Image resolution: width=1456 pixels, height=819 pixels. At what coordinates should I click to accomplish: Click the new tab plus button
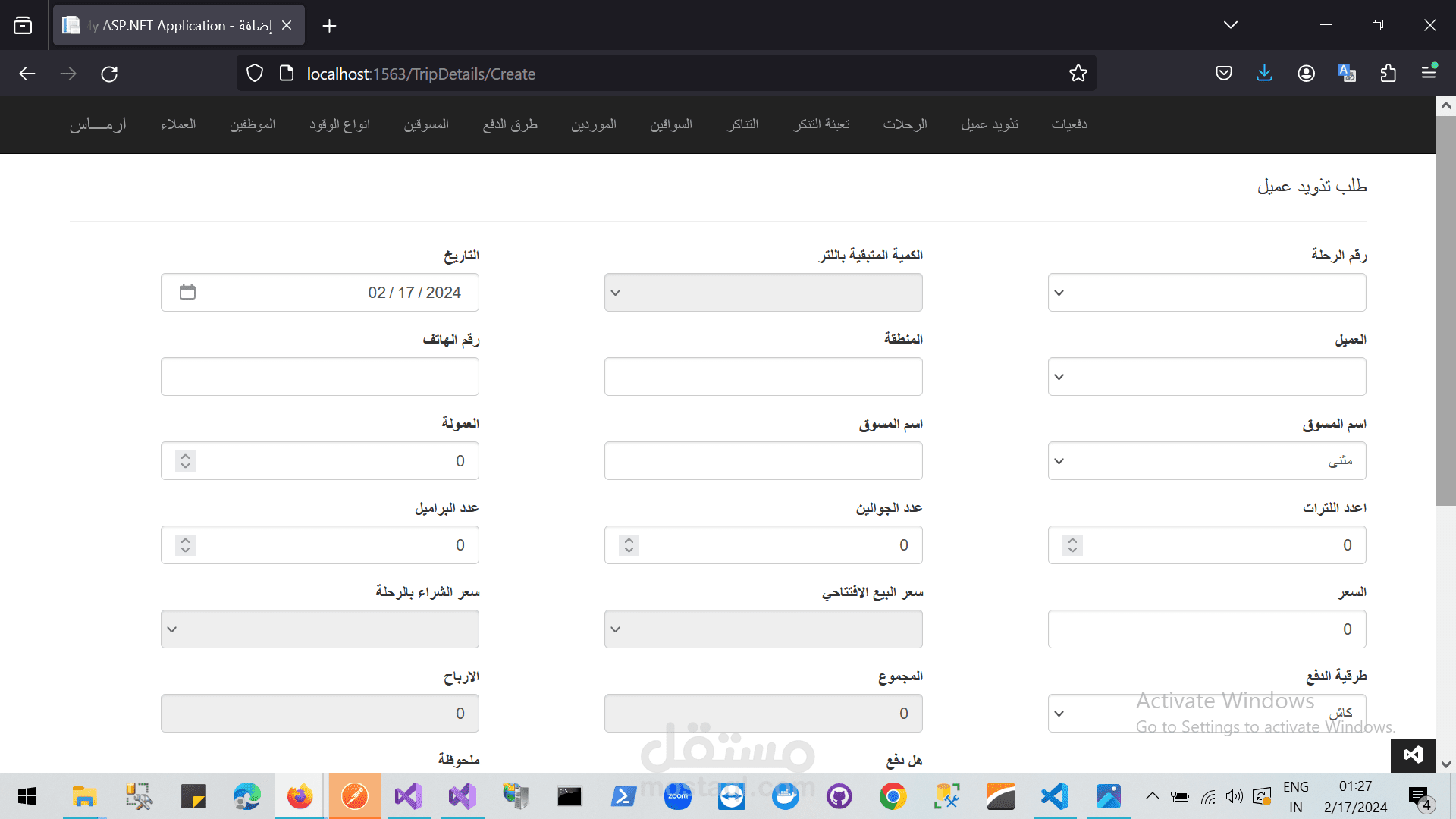coord(329,25)
